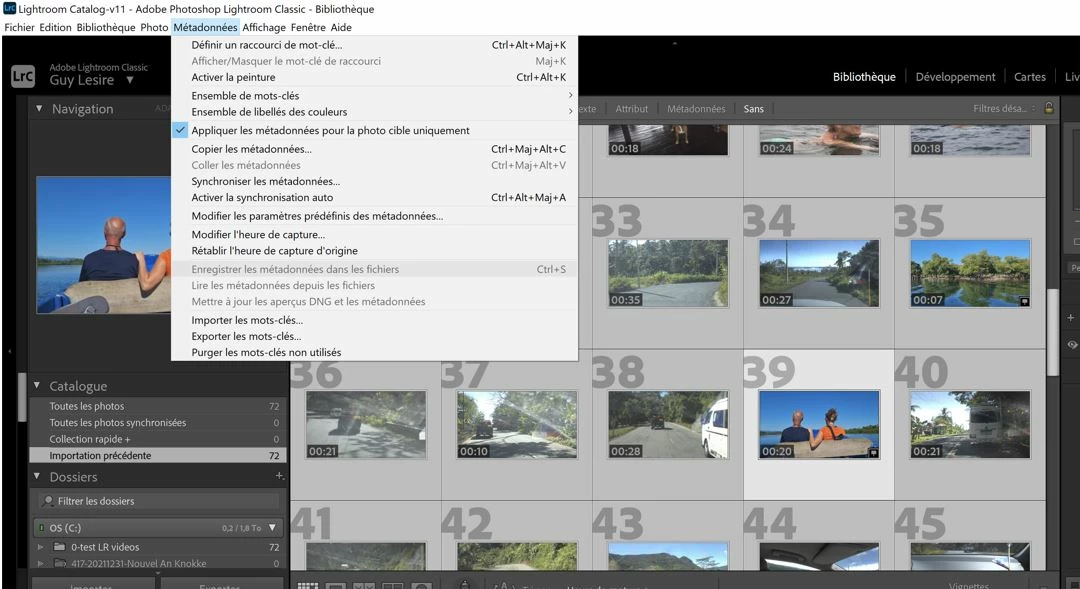Click the plus icon in the right panel strip

click(1070, 318)
